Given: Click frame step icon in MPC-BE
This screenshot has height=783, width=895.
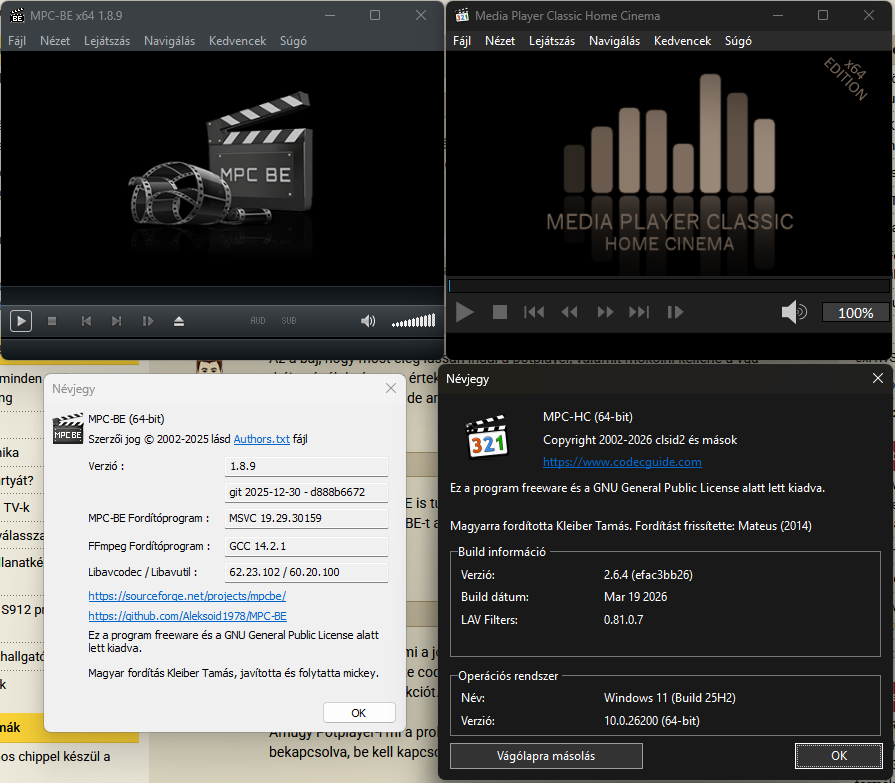Looking at the screenshot, I should (x=148, y=321).
